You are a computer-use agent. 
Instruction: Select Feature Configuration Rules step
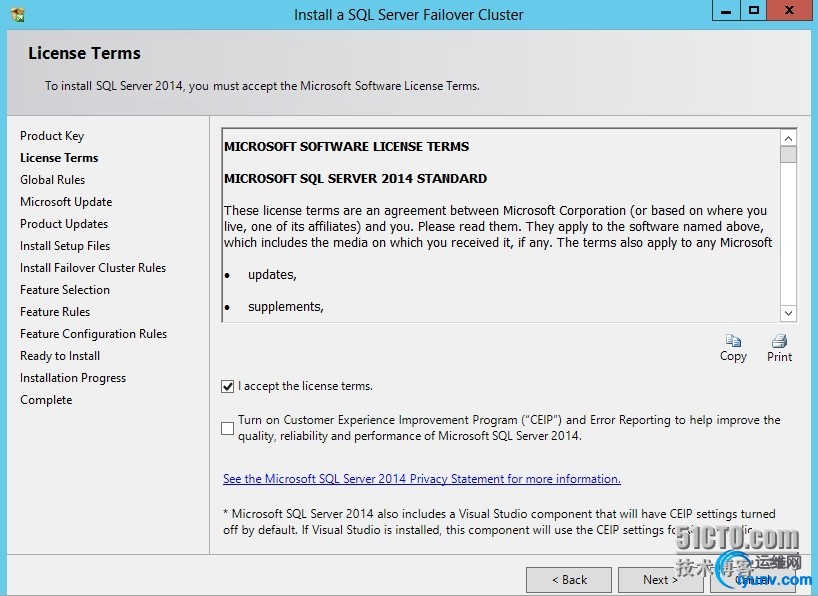click(93, 334)
